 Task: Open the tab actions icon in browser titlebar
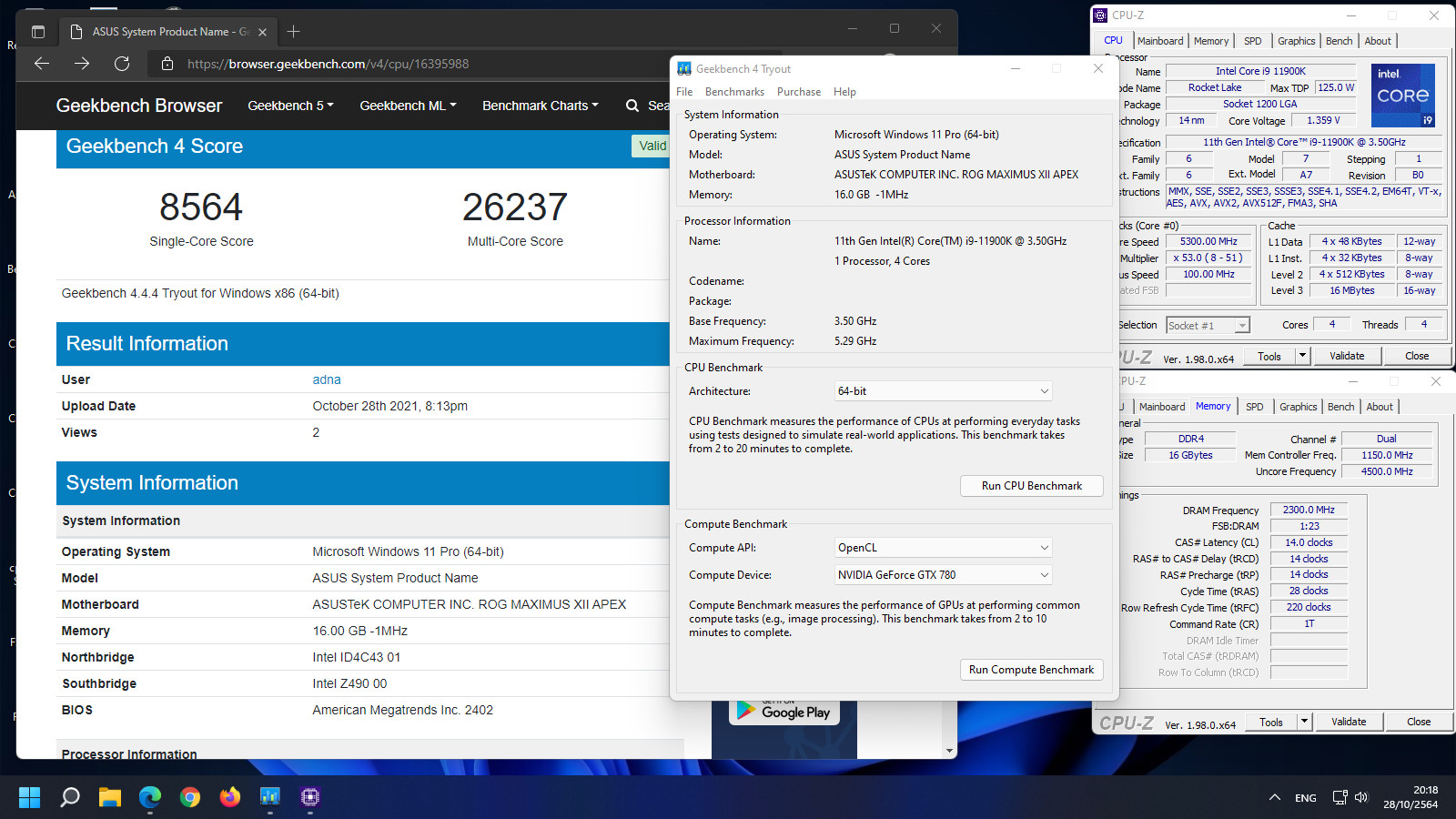38,32
